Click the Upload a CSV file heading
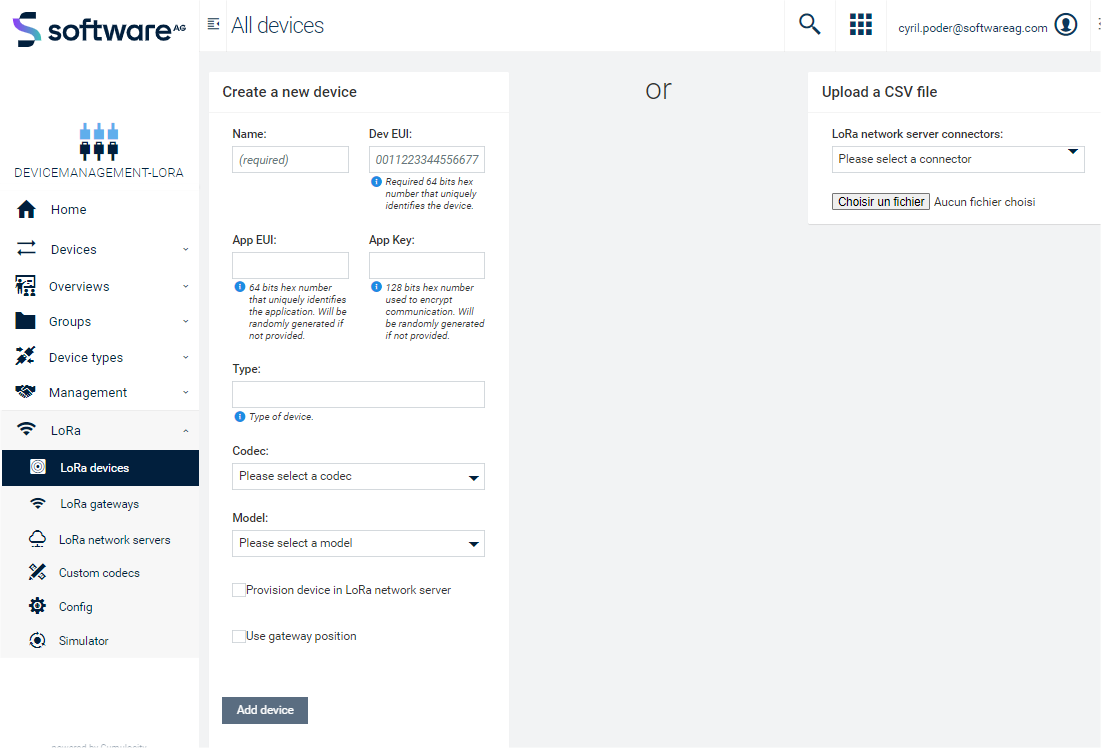Image resolution: width=1101 pixels, height=748 pixels. 879,92
